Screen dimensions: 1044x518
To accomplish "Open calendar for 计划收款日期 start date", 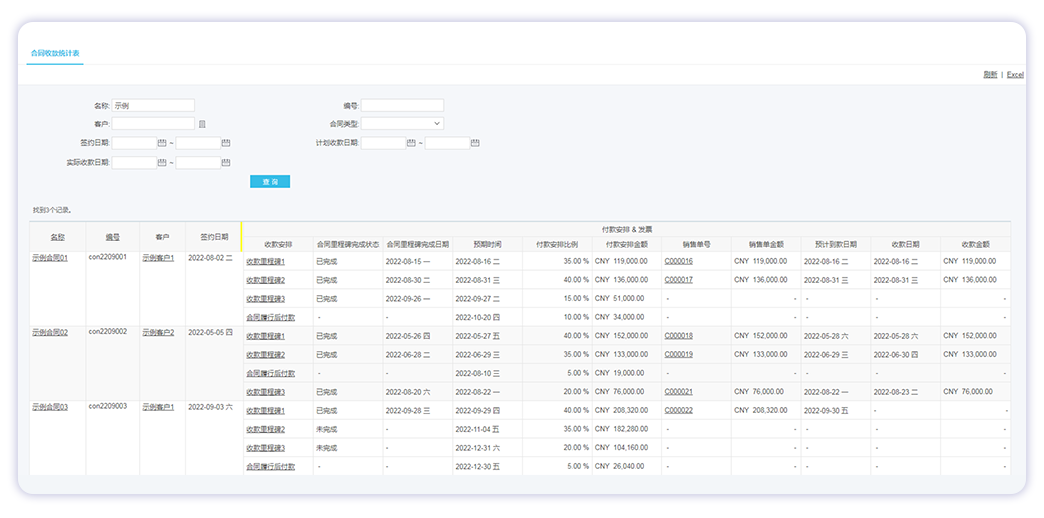I will [x=411, y=143].
